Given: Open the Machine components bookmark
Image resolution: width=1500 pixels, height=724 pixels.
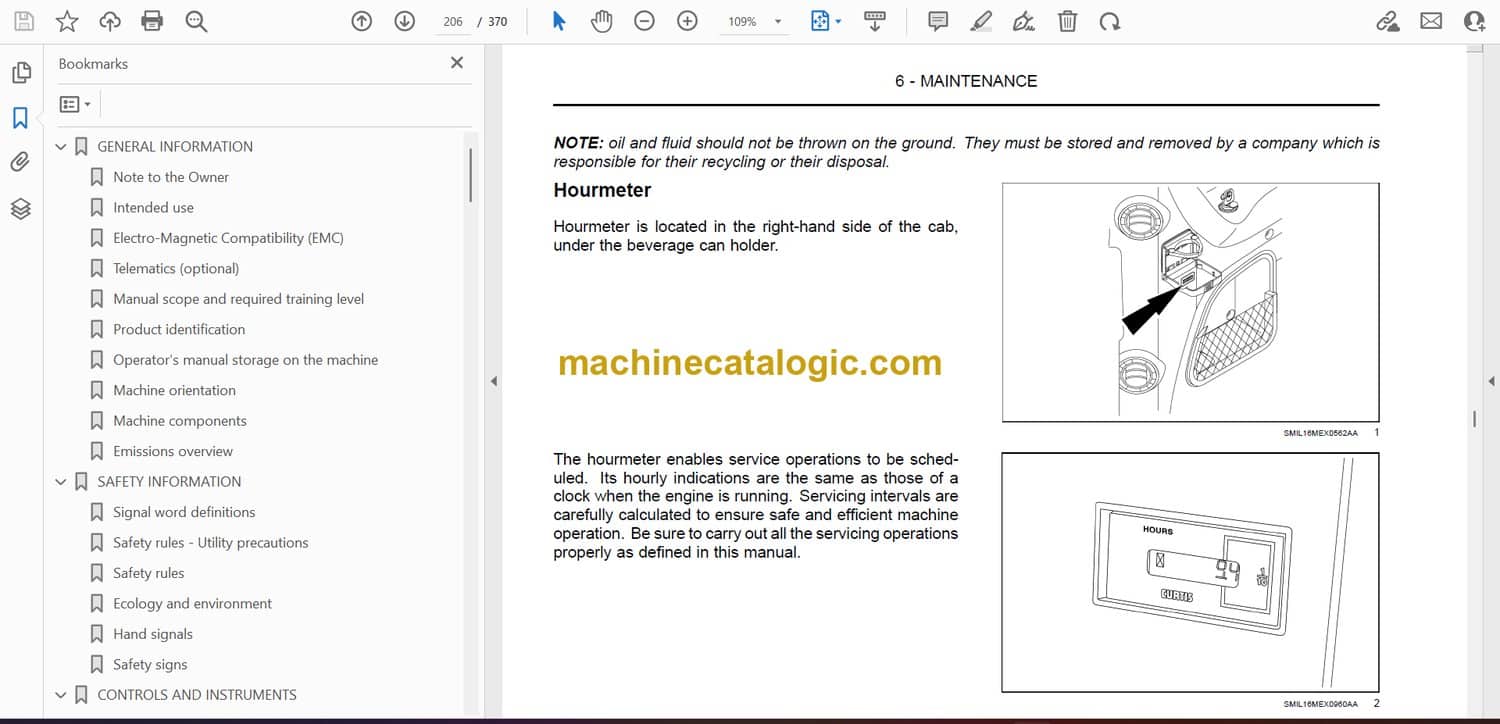Looking at the screenshot, I should tap(179, 421).
